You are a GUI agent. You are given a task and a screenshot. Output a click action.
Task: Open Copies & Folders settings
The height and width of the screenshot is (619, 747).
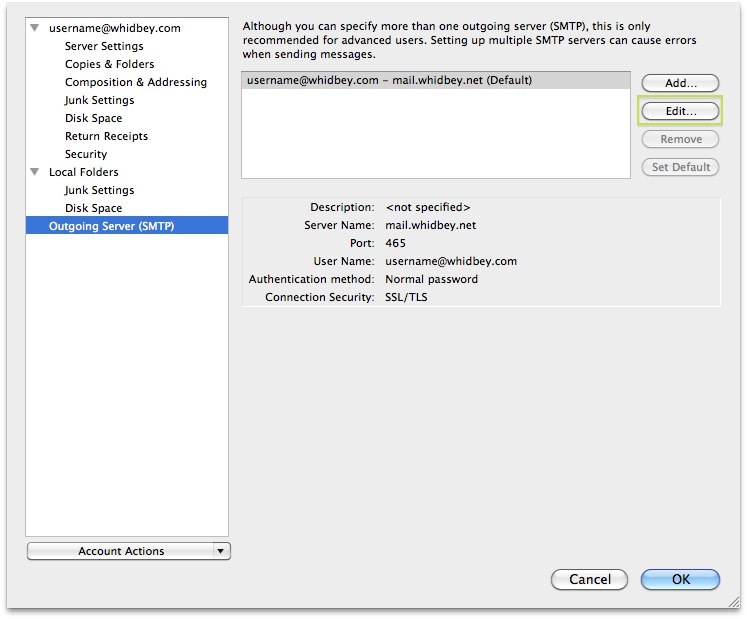point(110,64)
